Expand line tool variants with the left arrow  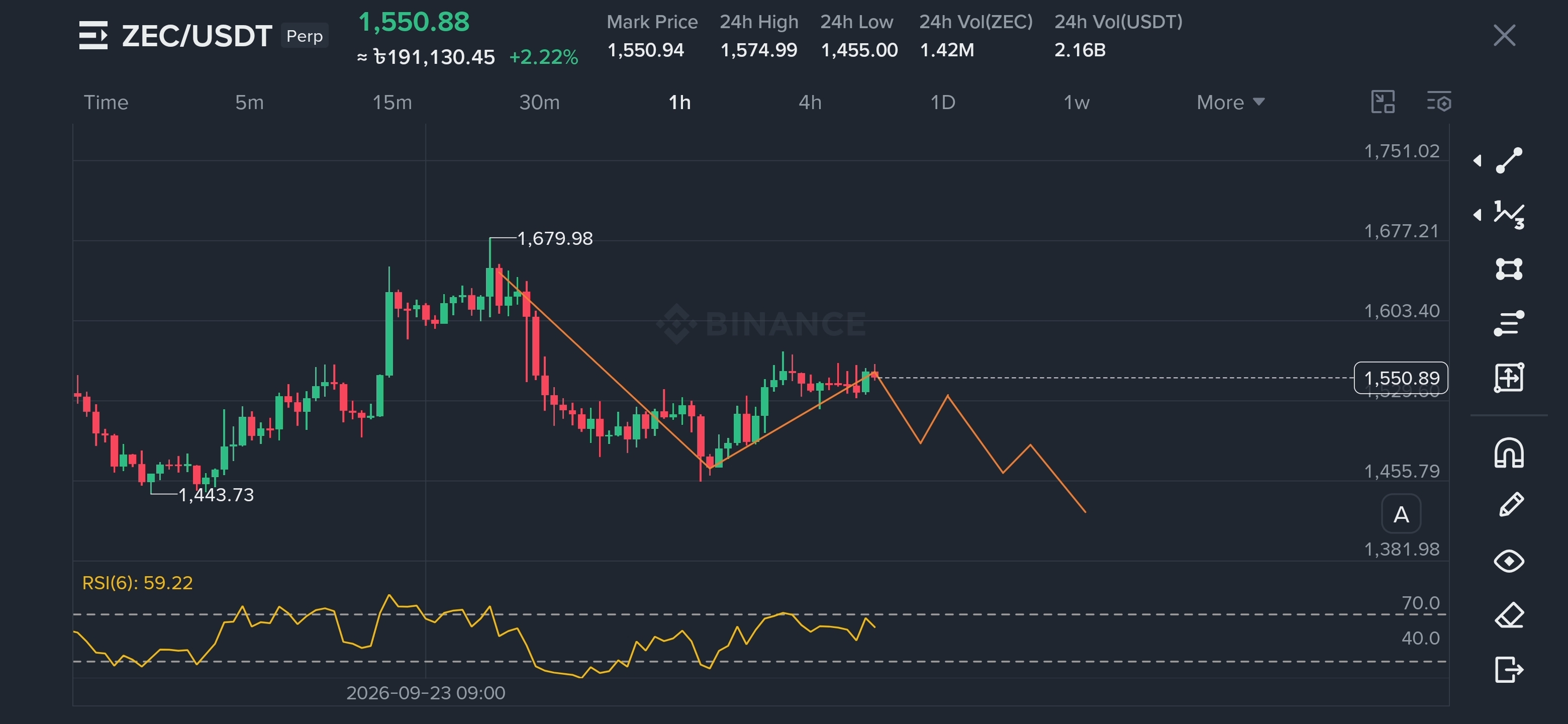tap(1478, 160)
